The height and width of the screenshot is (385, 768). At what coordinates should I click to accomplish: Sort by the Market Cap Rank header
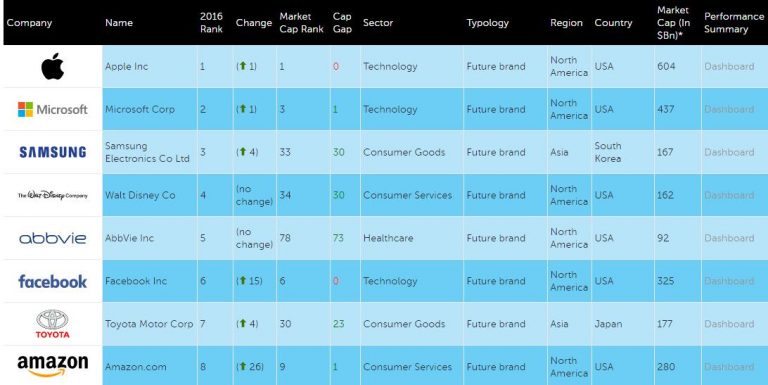point(301,23)
